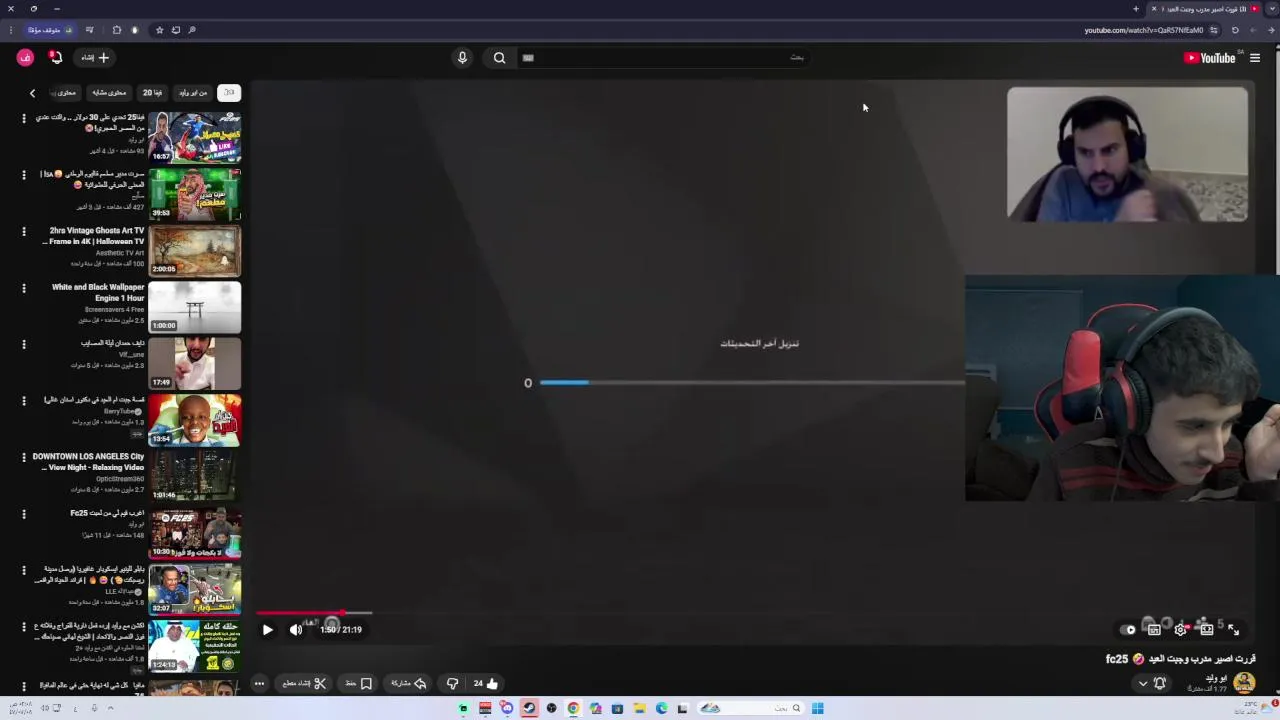Open the Windows Start button
The height and width of the screenshot is (720, 1280).
pyautogui.click(x=817, y=708)
